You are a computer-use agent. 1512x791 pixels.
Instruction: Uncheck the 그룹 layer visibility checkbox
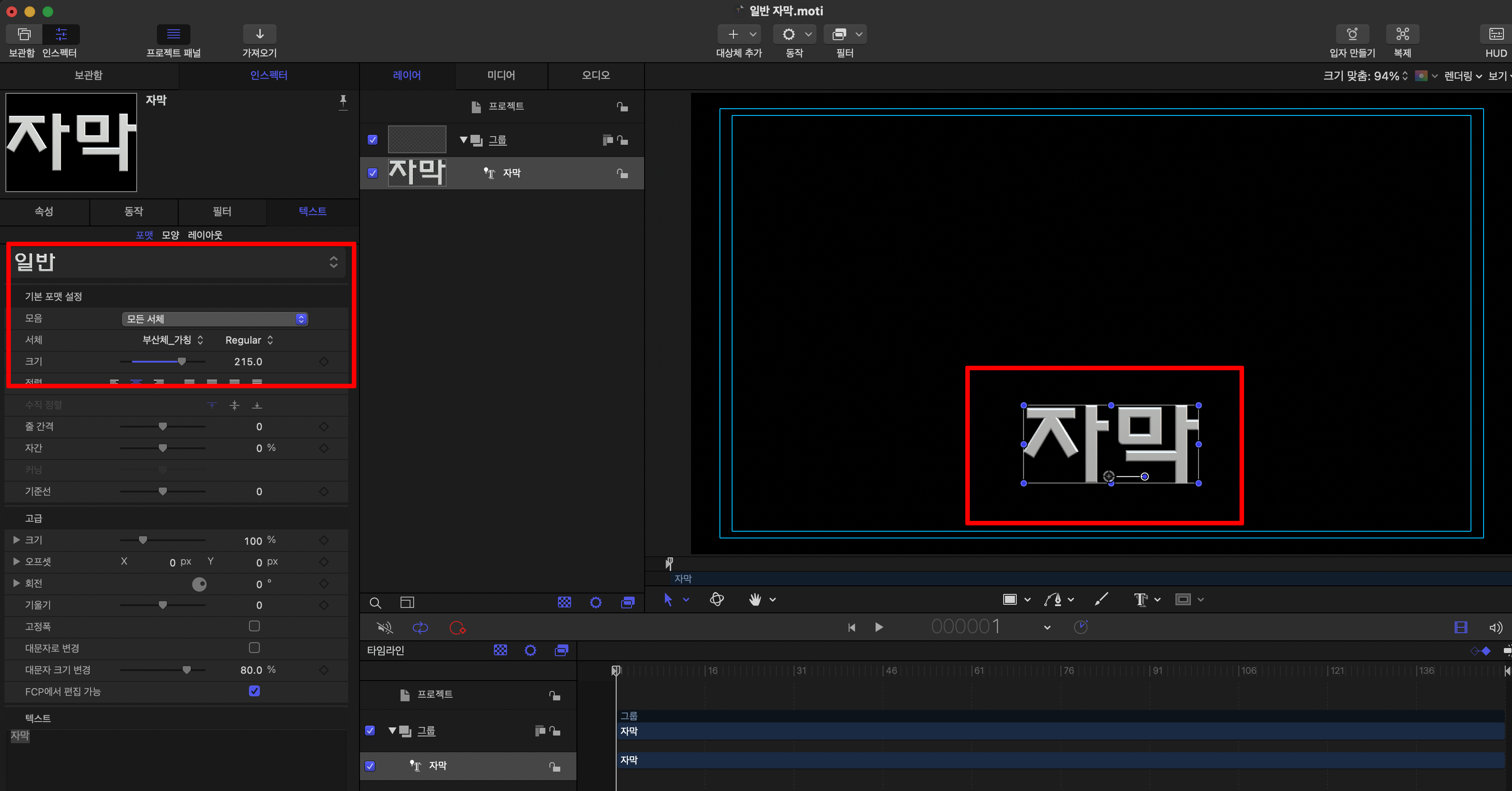coord(373,140)
